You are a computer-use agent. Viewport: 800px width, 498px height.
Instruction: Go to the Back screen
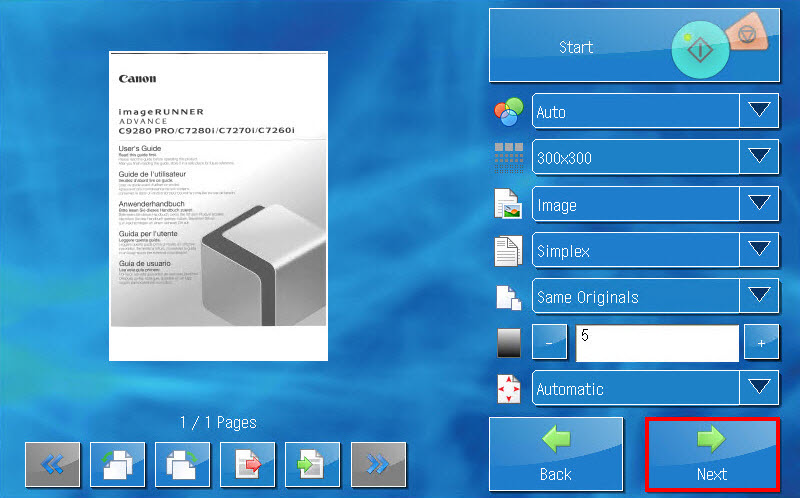click(x=555, y=454)
